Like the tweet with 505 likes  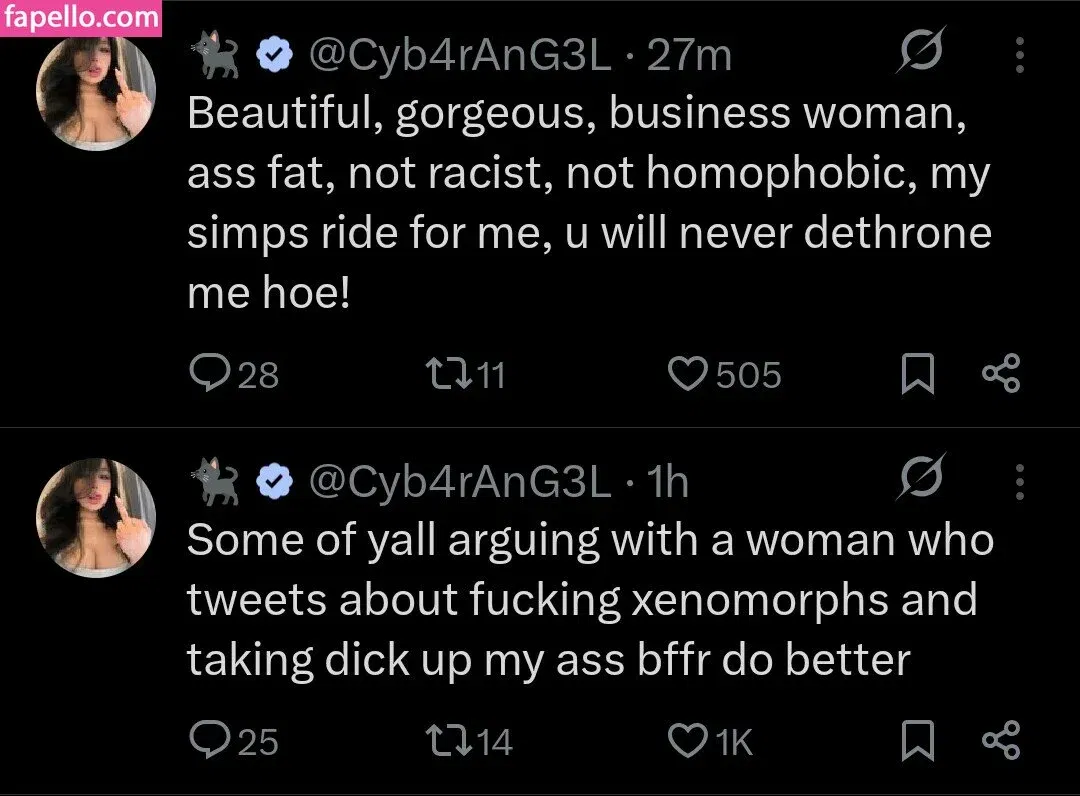pos(687,374)
